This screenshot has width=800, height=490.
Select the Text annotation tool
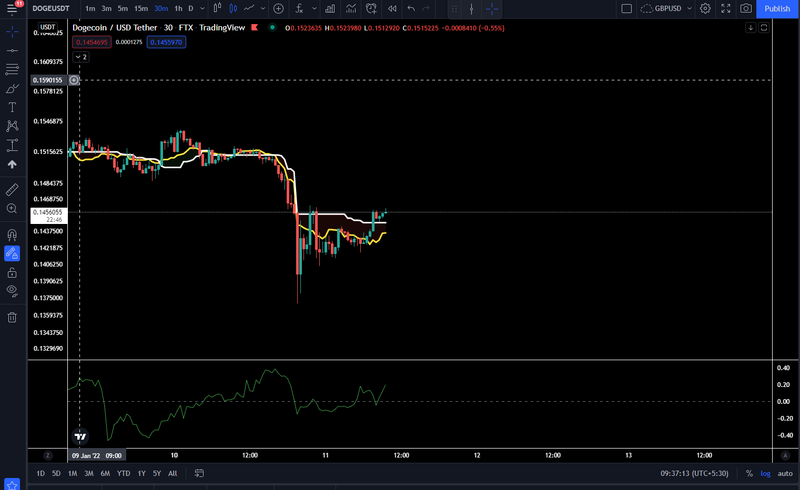pyautogui.click(x=12, y=107)
